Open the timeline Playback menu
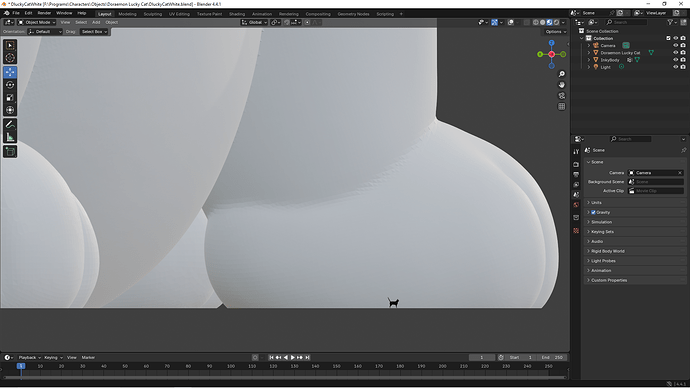This screenshot has width=690, height=388. pos(29,357)
